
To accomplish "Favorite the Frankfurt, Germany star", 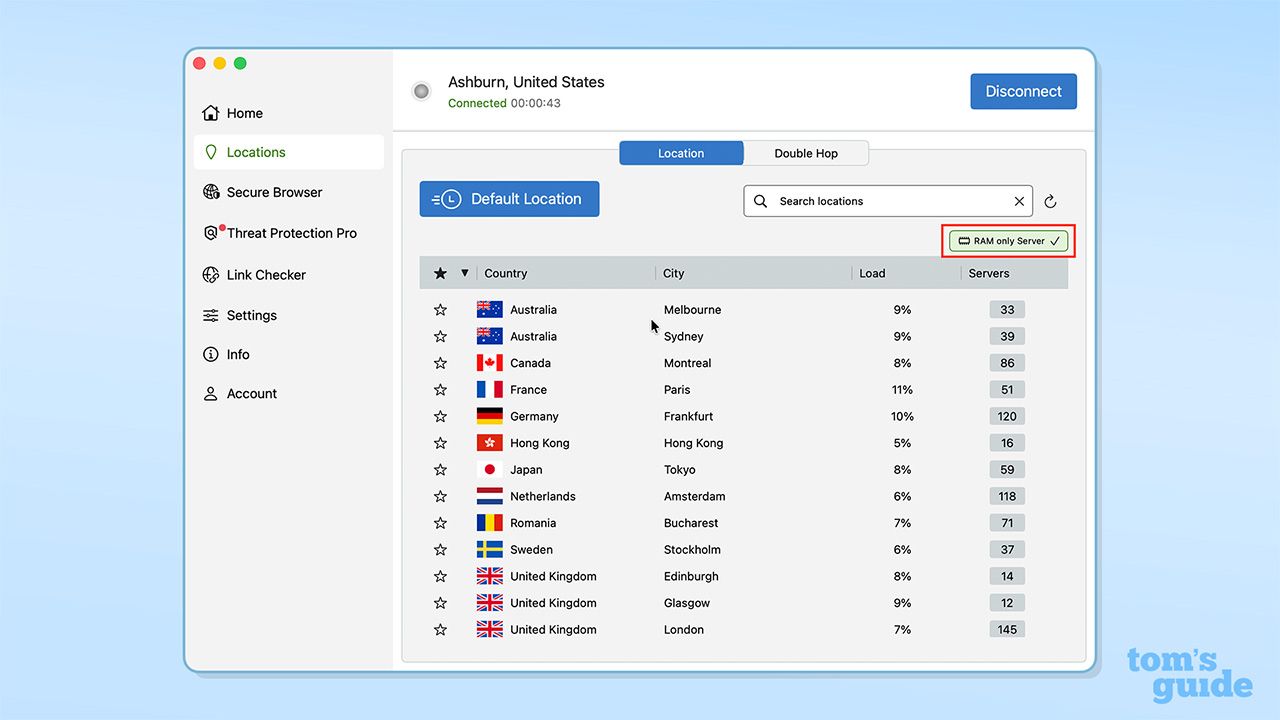I will click(x=440, y=416).
